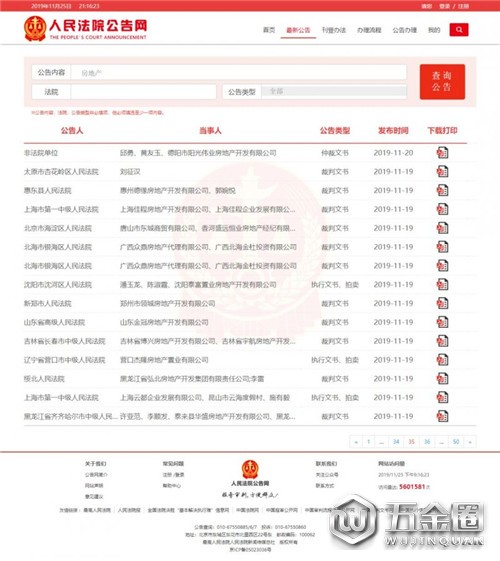Viewport: 500px width, 561px height.
Task: Download the 沈阳市沈河区人民法院 announcement file
Action: tap(442, 284)
